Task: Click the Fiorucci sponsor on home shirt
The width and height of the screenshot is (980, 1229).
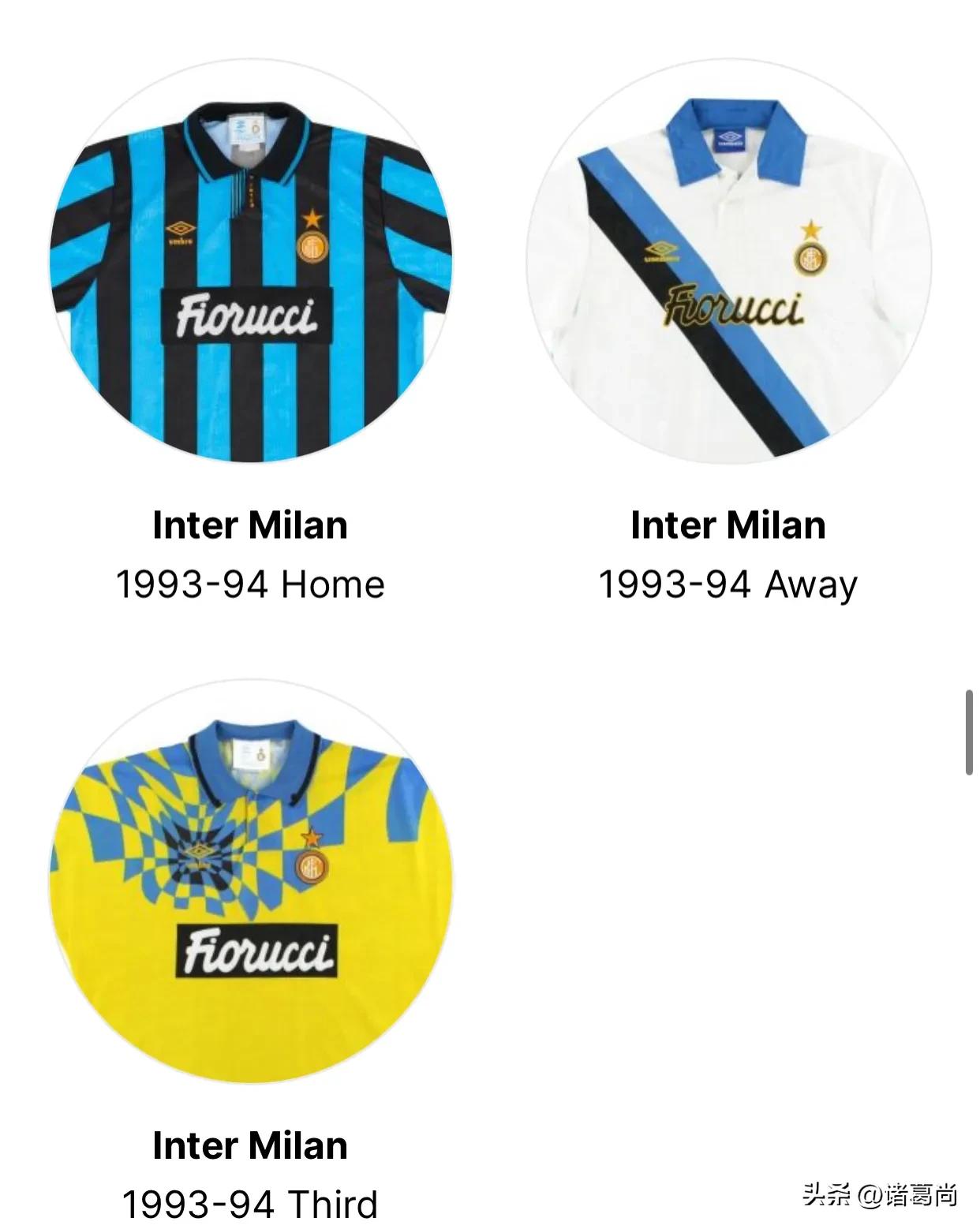Action: click(247, 316)
